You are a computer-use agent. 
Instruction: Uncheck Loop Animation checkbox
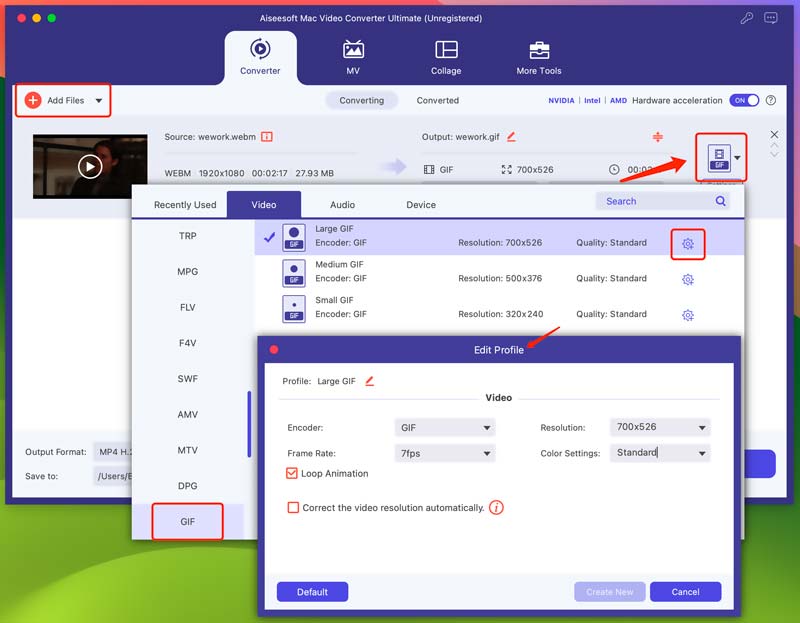(293, 474)
